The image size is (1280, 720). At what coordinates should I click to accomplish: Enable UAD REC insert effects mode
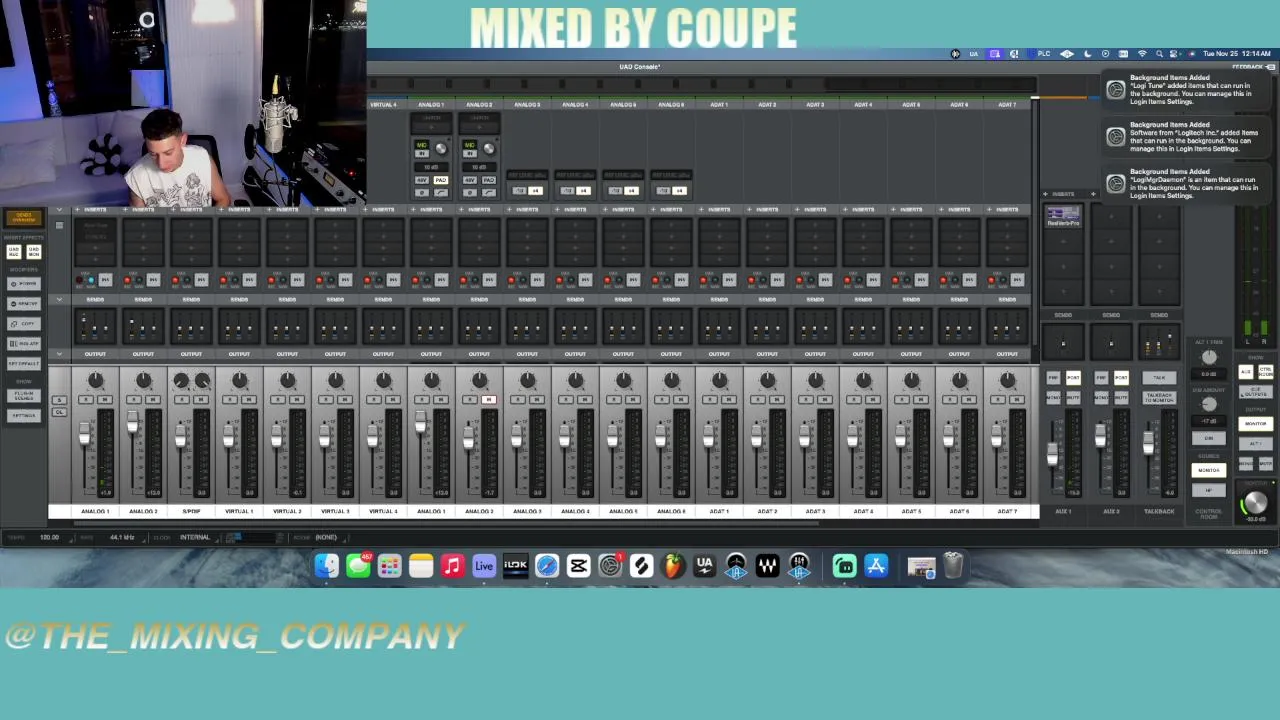pos(14,253)
